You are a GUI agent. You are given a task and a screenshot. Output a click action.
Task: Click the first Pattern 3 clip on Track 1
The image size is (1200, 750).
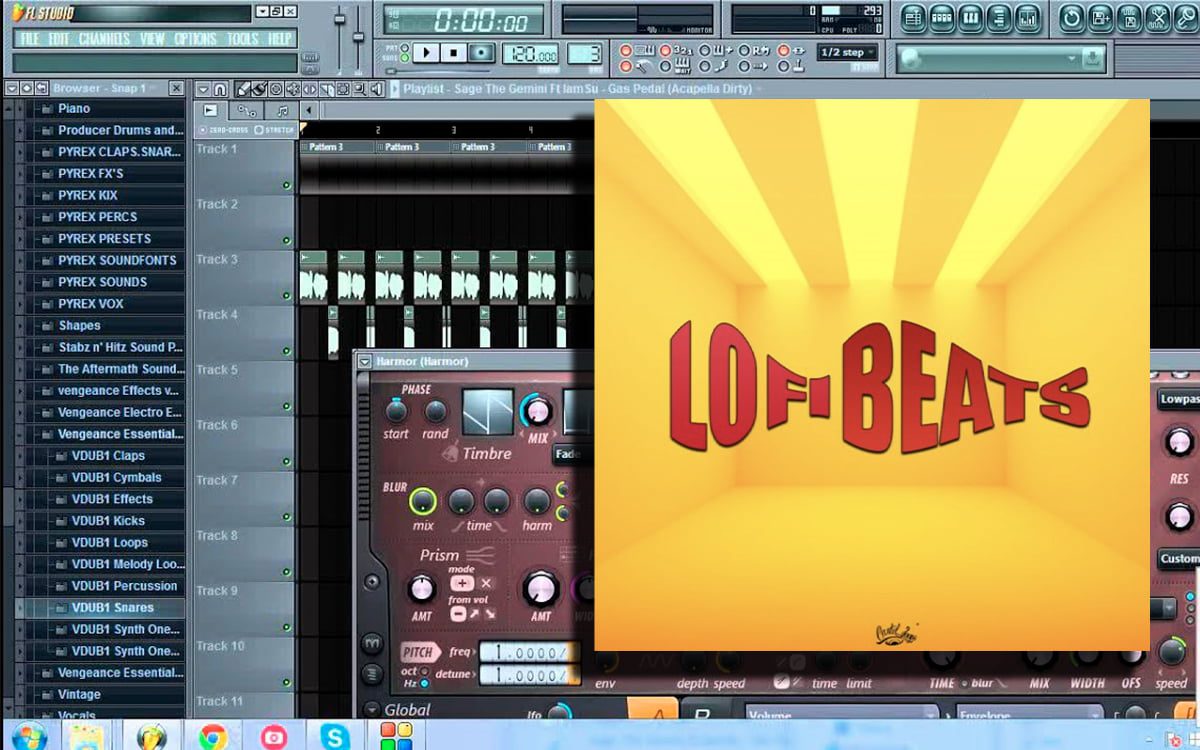coord(337,147)
